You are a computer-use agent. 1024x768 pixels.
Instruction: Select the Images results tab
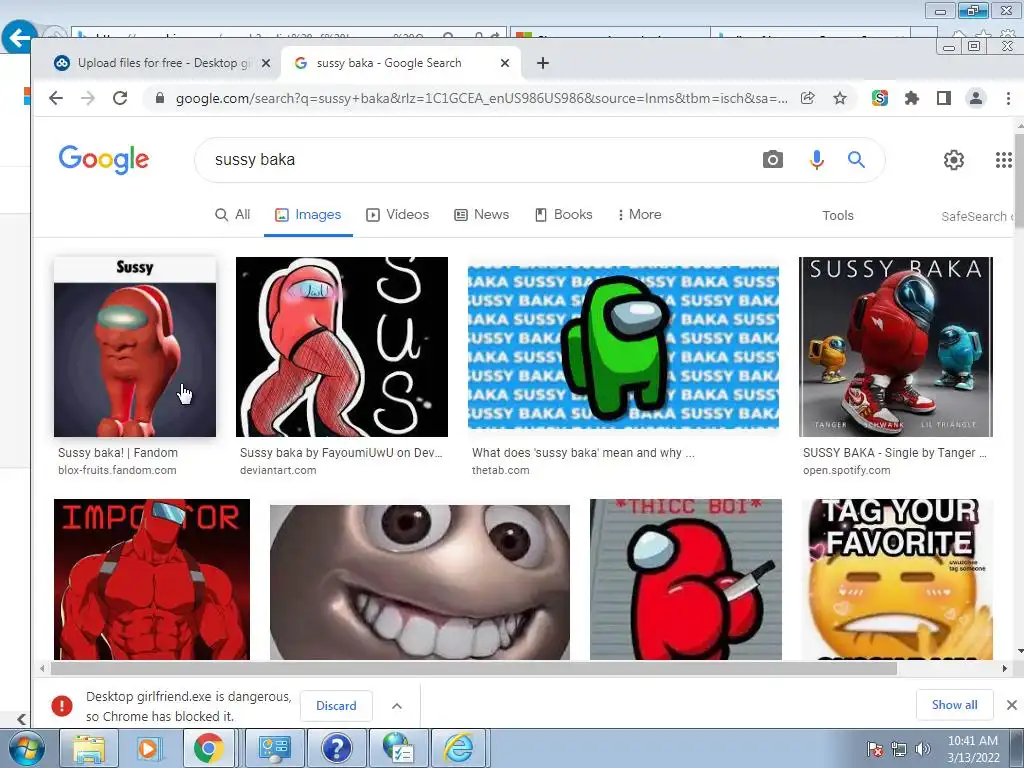(308, 215)
